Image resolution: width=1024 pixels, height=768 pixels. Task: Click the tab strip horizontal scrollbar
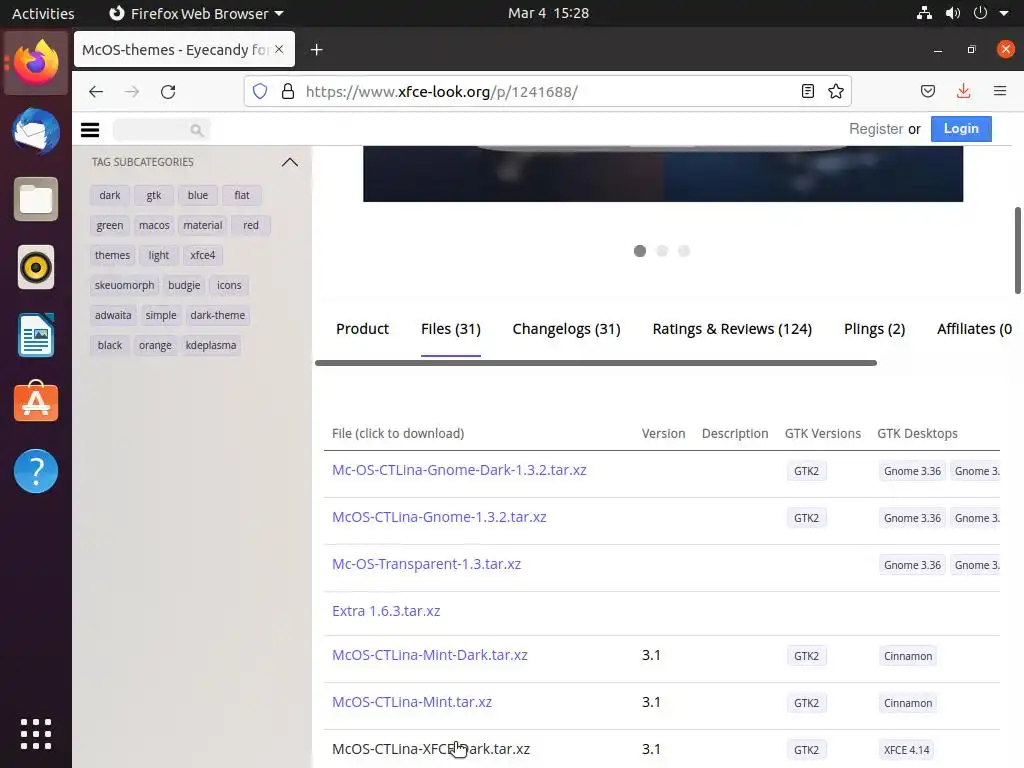[x=596, y=363]
